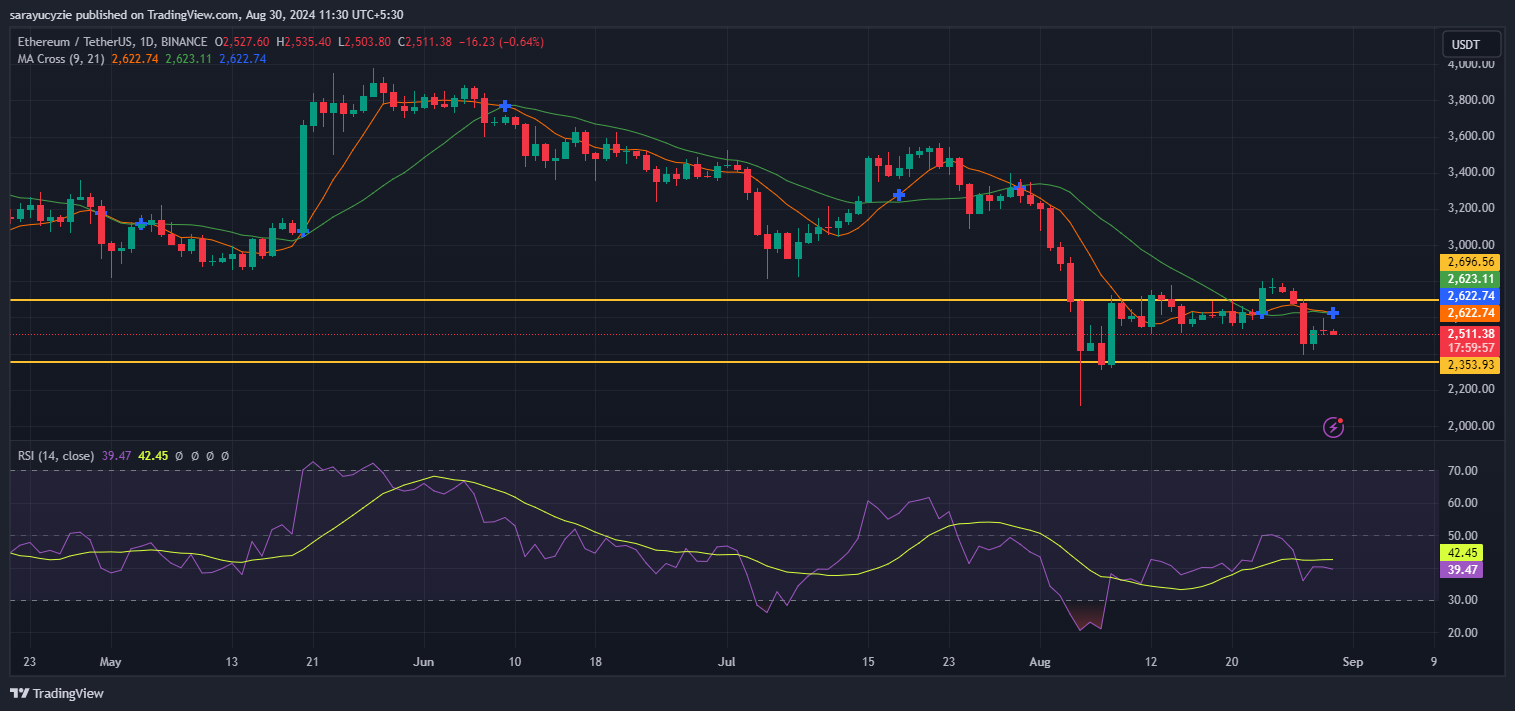
Task: Open the USDT currency selector
Action: 1469,44
